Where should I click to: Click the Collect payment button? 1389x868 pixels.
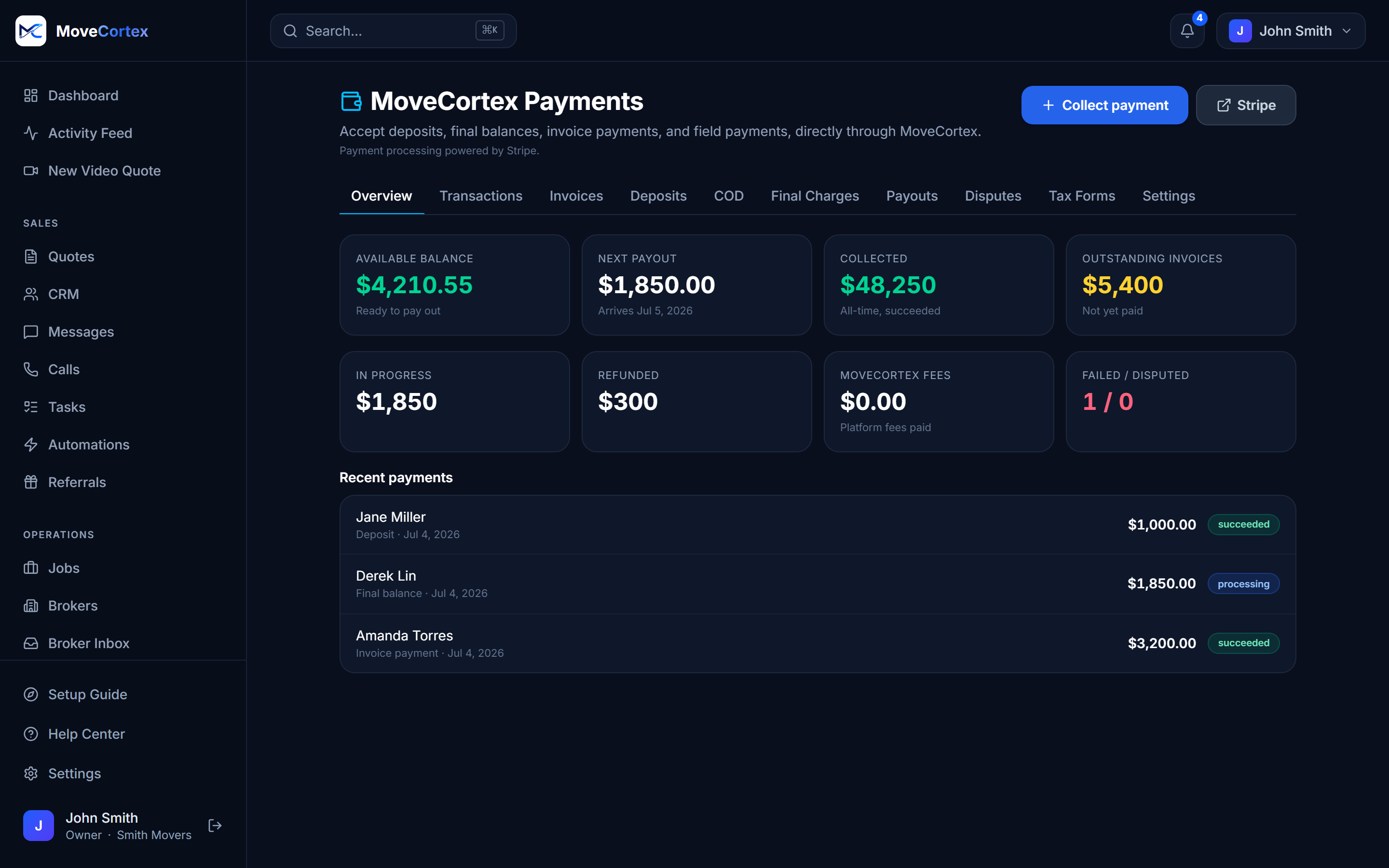coord(1104,105)
